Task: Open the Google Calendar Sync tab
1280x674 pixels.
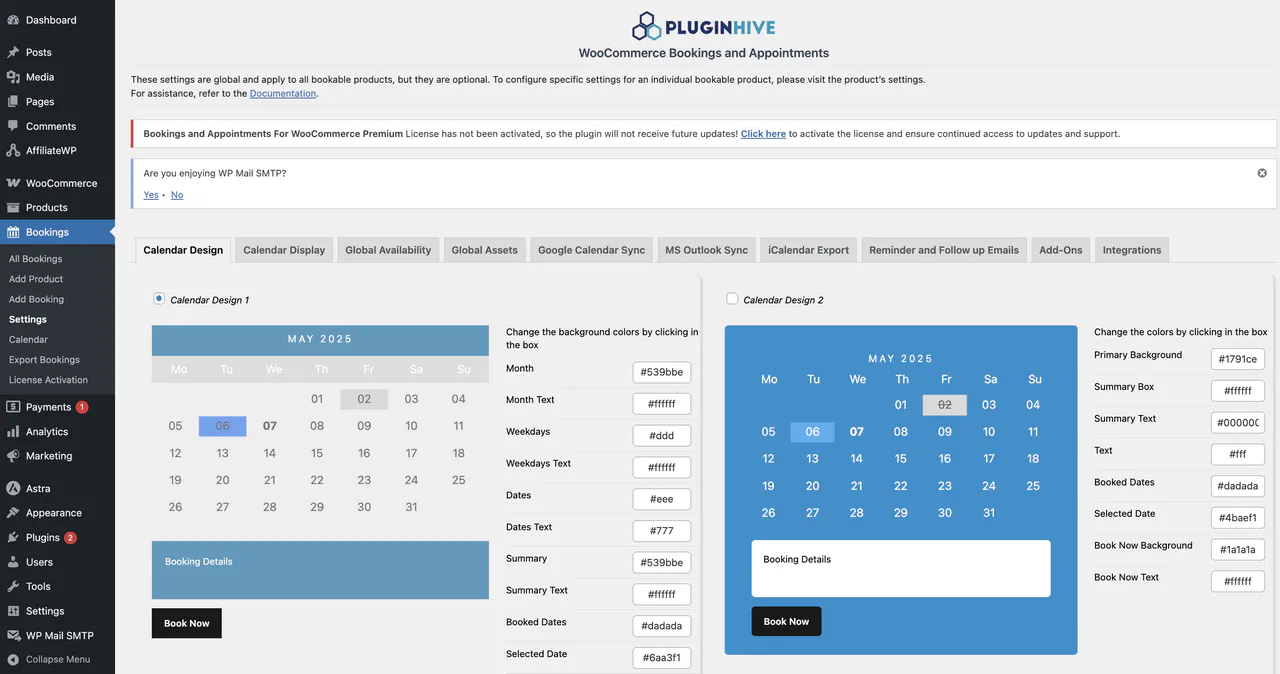Action: pos(591,250)
